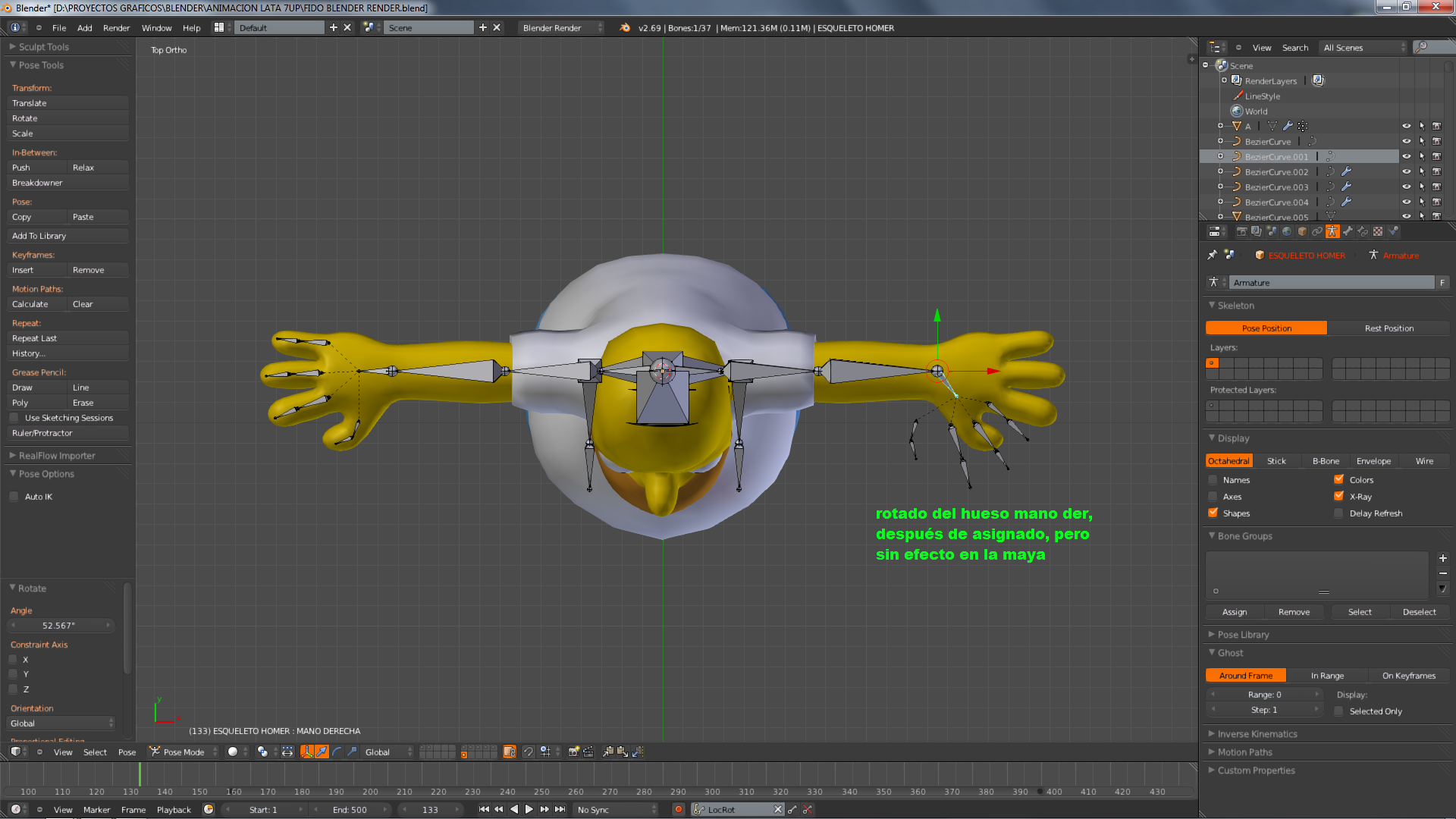This screenshot has width=1456, height=819.
Task: Switch skeleton to Rest Position
Action: 1389,328
